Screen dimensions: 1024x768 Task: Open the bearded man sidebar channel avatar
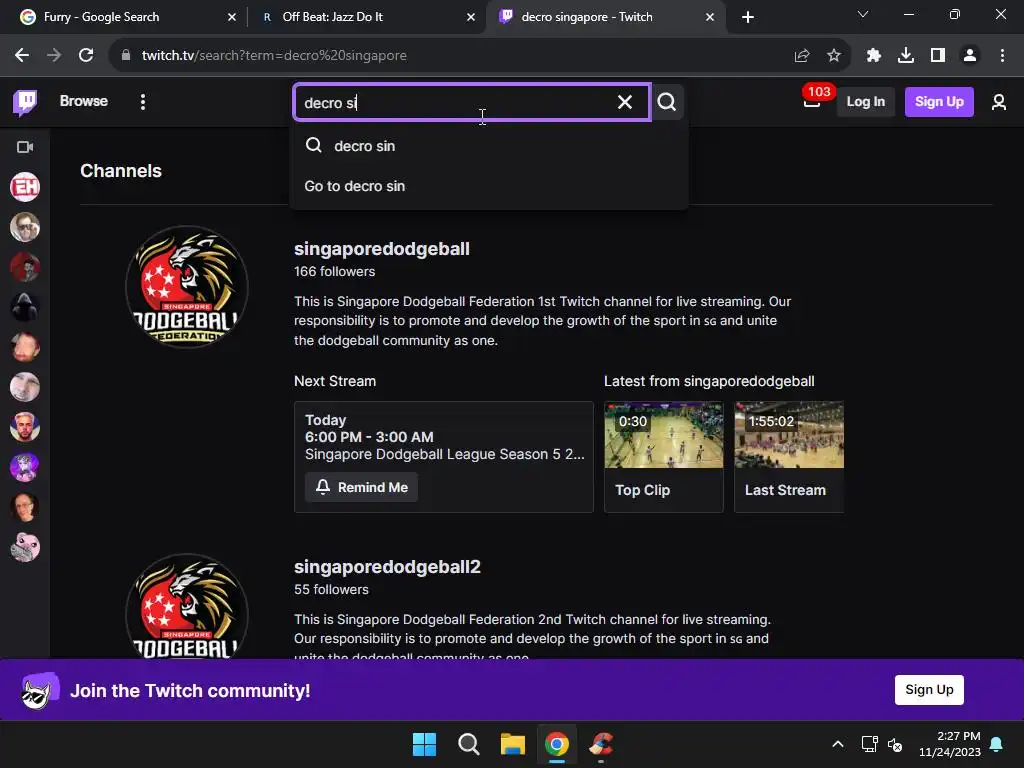coord(25,347)
